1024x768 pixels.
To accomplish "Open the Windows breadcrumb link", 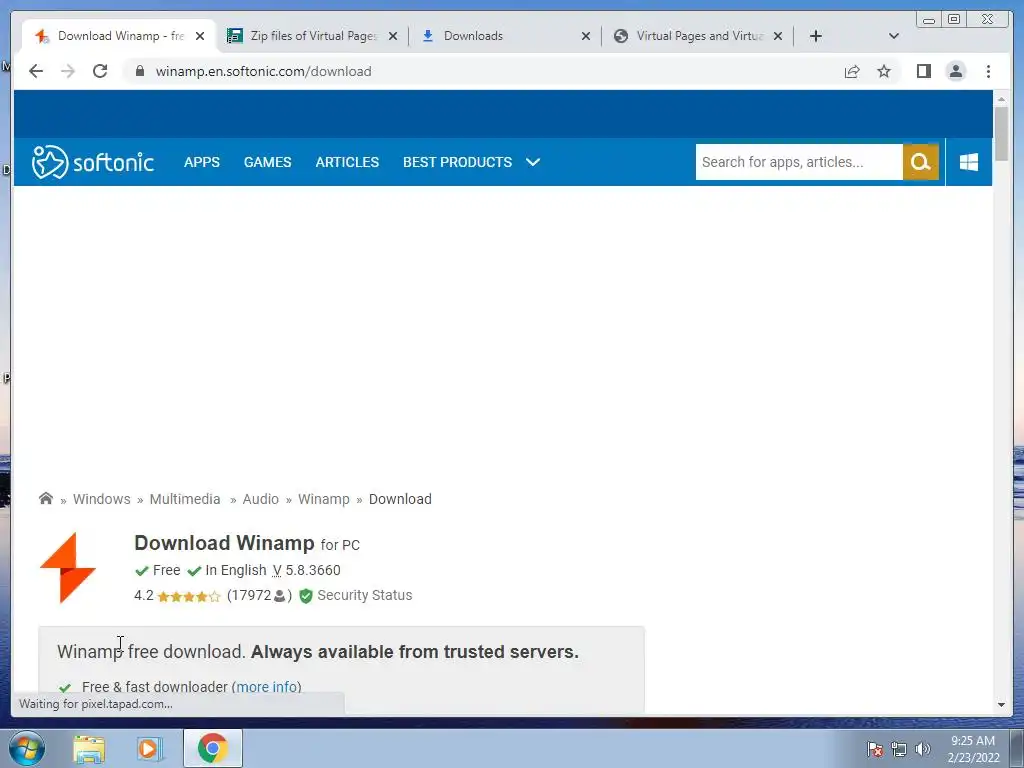I will (x=101, y=499).
